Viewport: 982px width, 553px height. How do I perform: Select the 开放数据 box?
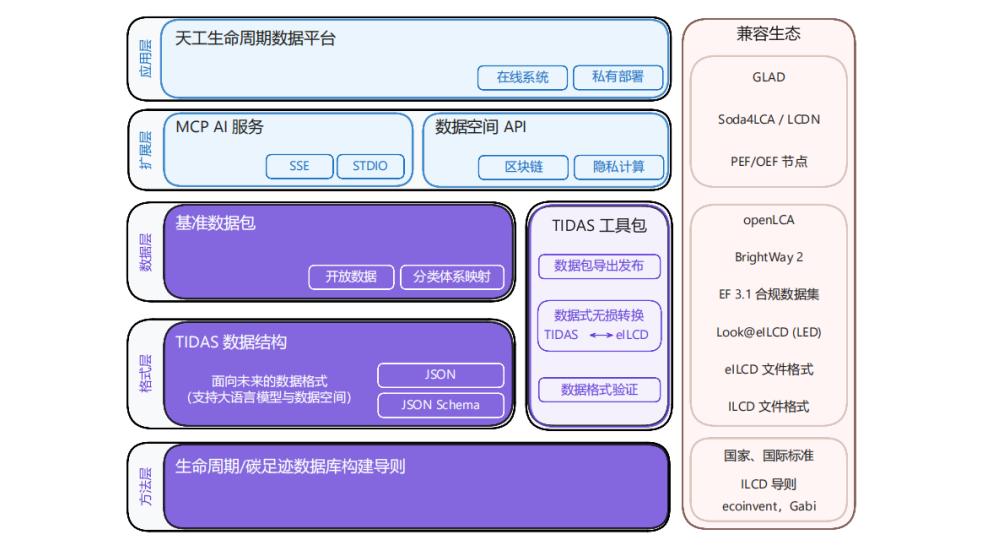[350, 277]
